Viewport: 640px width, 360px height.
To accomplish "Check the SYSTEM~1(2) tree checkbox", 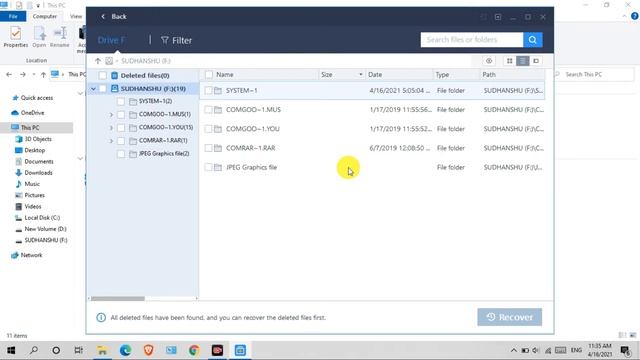I will (121, 101).
